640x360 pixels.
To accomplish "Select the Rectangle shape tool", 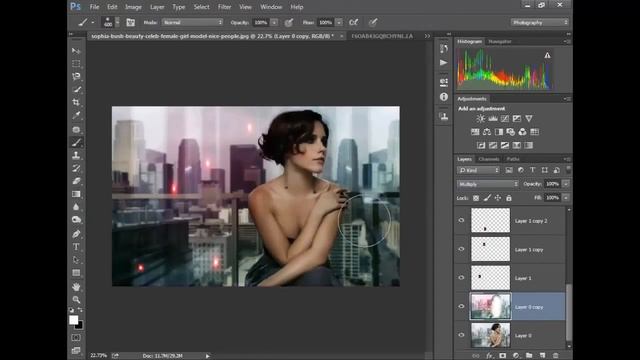I will pyautogui.click(x=76, y=272).
